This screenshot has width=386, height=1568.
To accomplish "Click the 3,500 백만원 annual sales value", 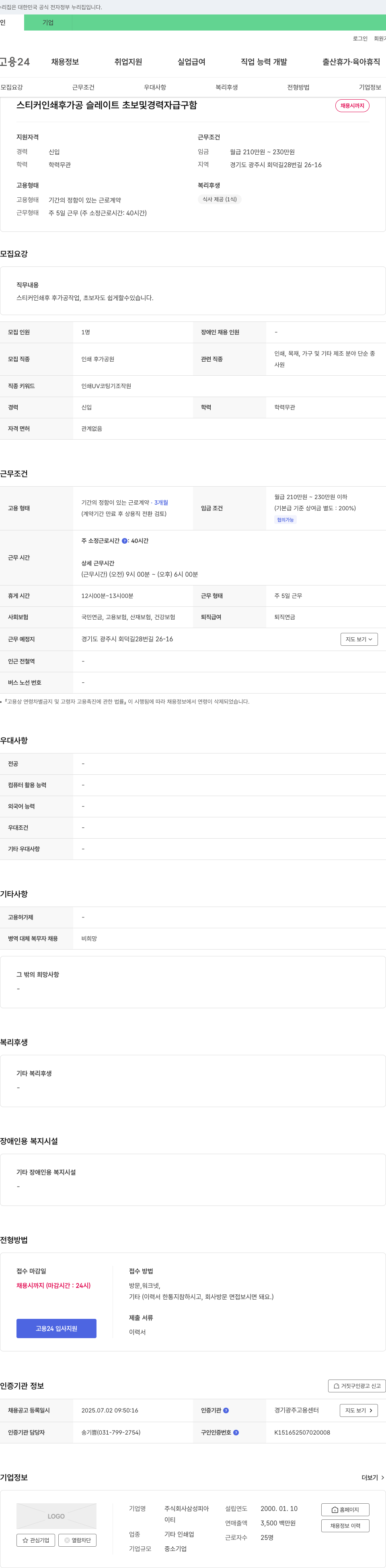I will (278, 1523).
